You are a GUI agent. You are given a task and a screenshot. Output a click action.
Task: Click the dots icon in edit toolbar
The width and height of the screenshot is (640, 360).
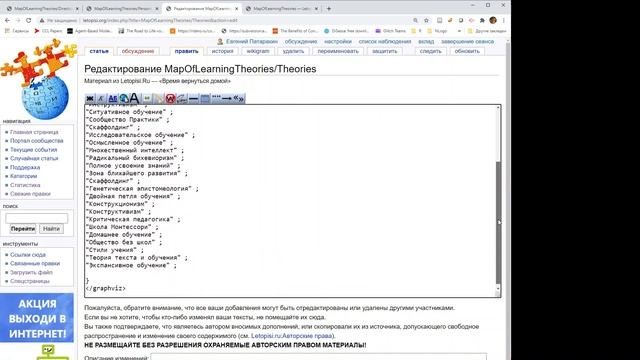click(x=216, y=98)
